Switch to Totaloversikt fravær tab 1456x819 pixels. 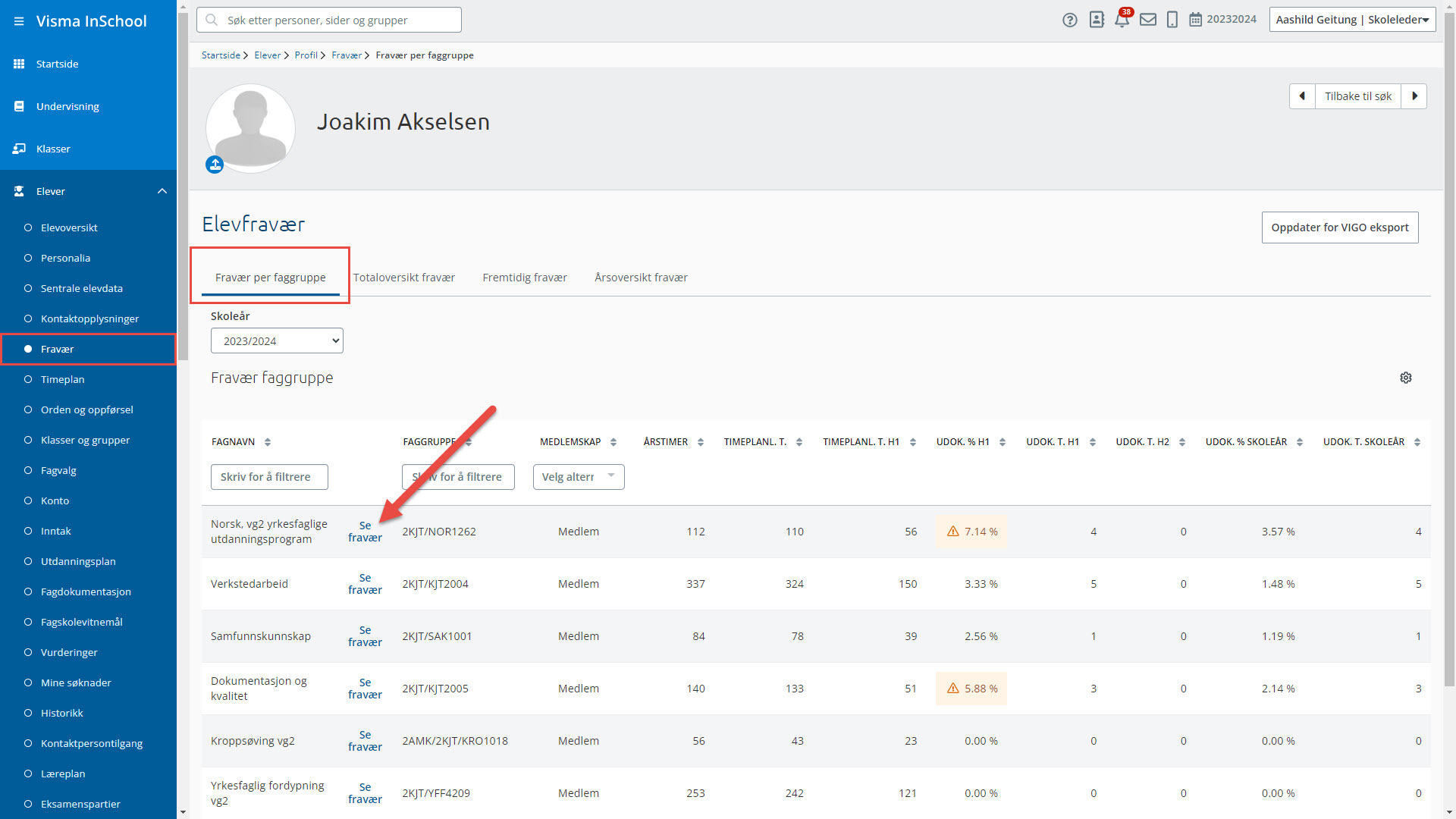[403, 278]
